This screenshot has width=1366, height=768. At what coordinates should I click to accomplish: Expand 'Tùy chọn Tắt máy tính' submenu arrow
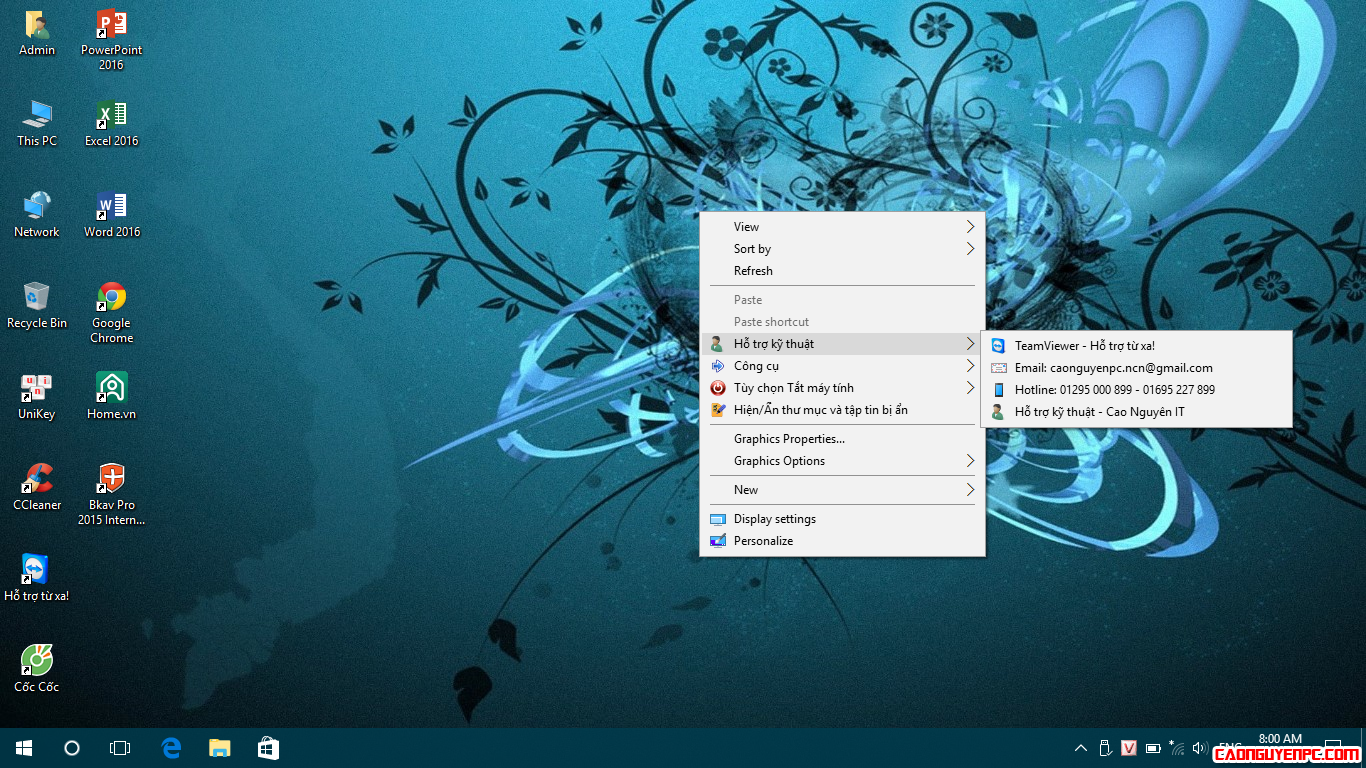click(970, 388)
